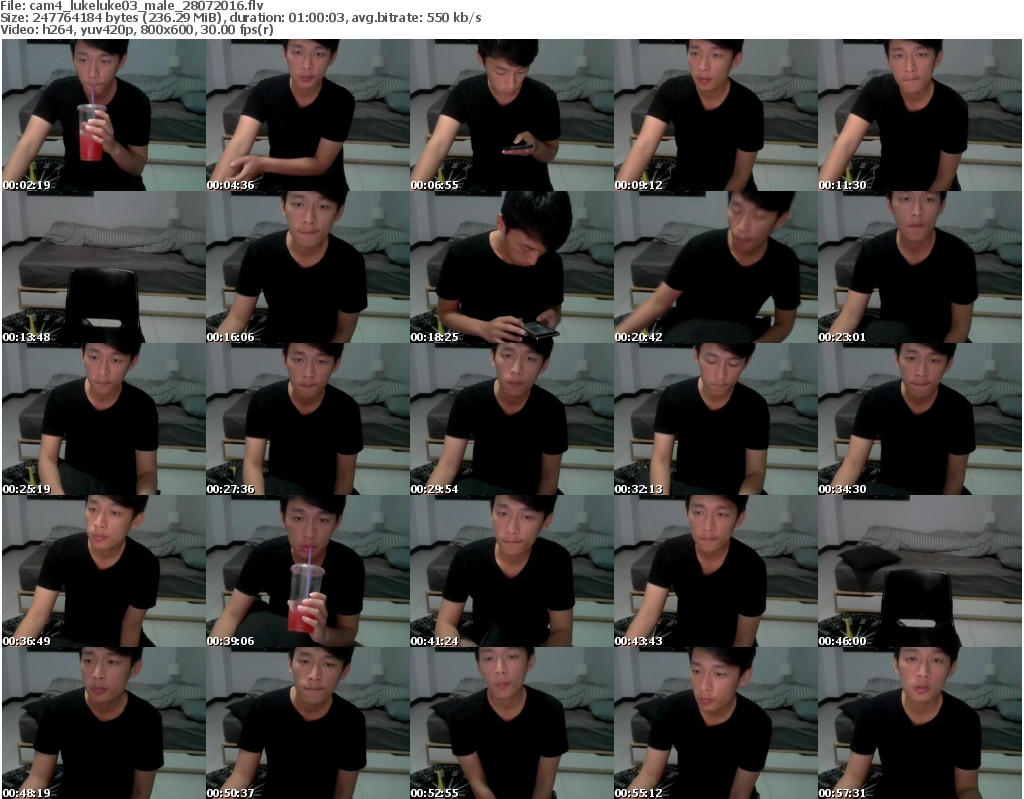
Task: Open the empty-chair frame at 00:13:48
Action: point(104,267)
